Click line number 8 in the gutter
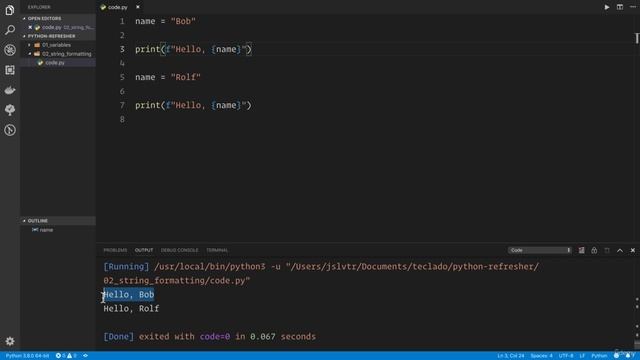Screen dimensions: 640x360 coord(122,119)
